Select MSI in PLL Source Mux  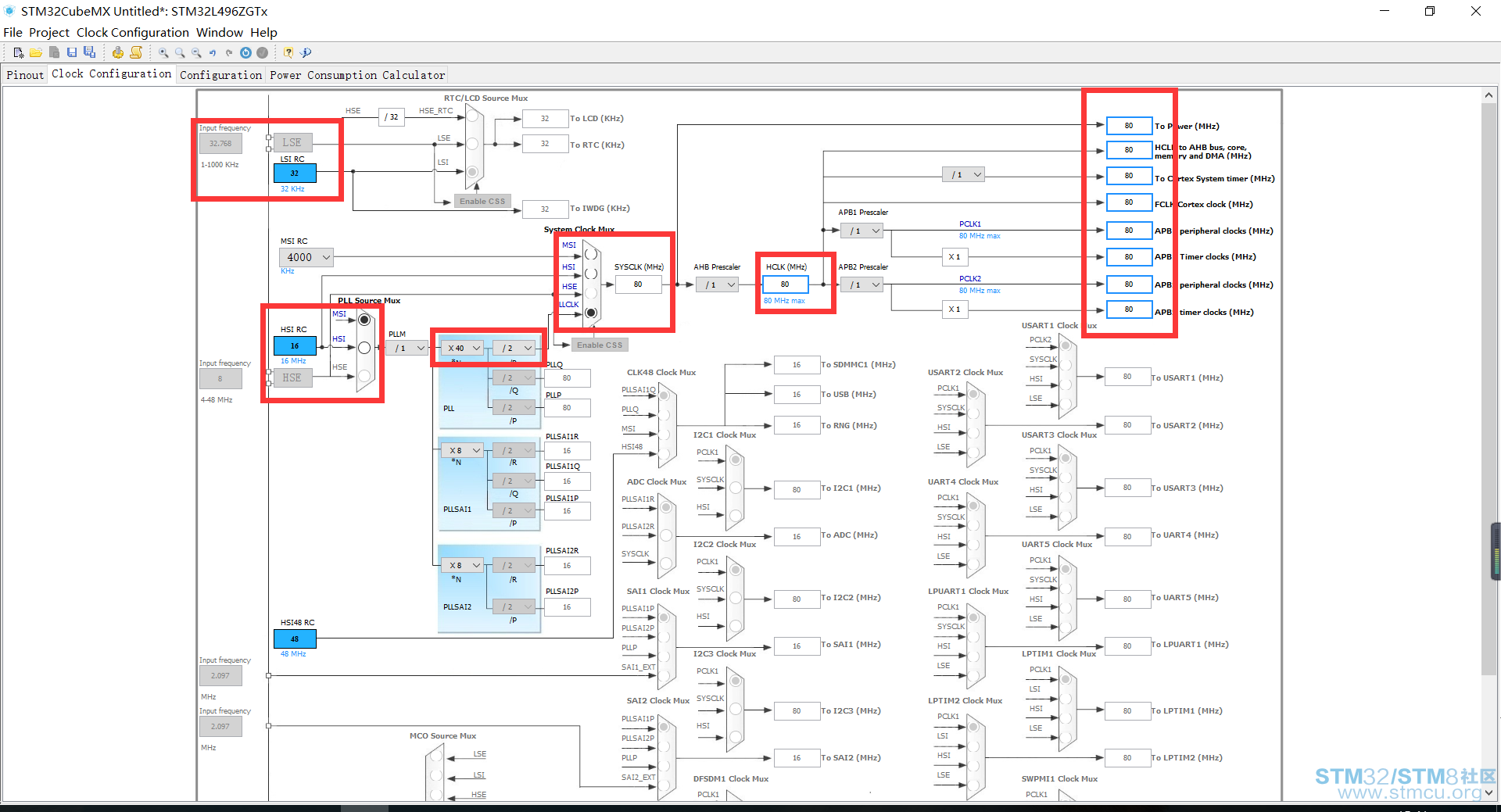(x=364, y=320)
